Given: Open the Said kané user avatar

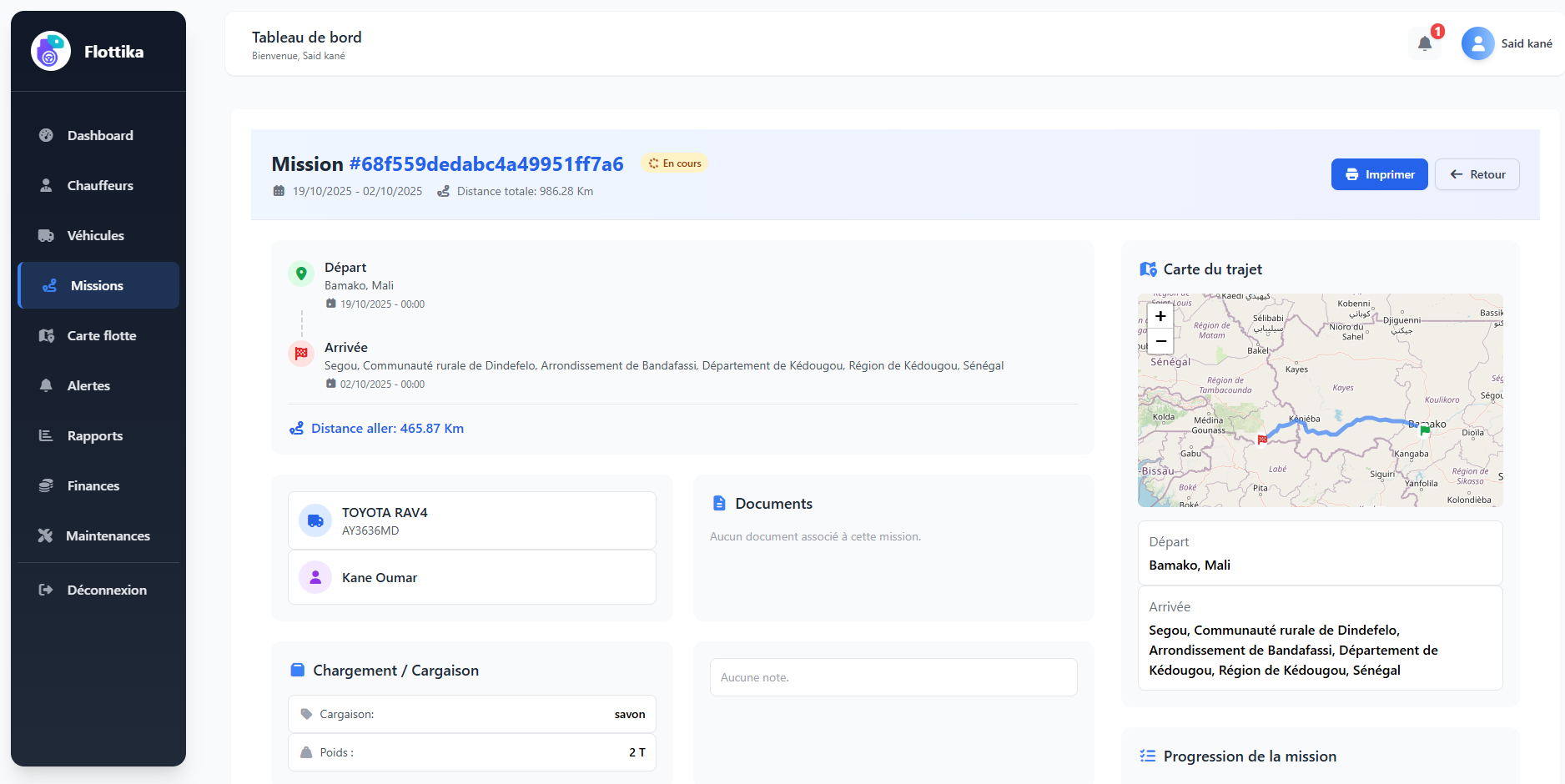Looking at the screenshot, I should click(x=1477, y=43).
